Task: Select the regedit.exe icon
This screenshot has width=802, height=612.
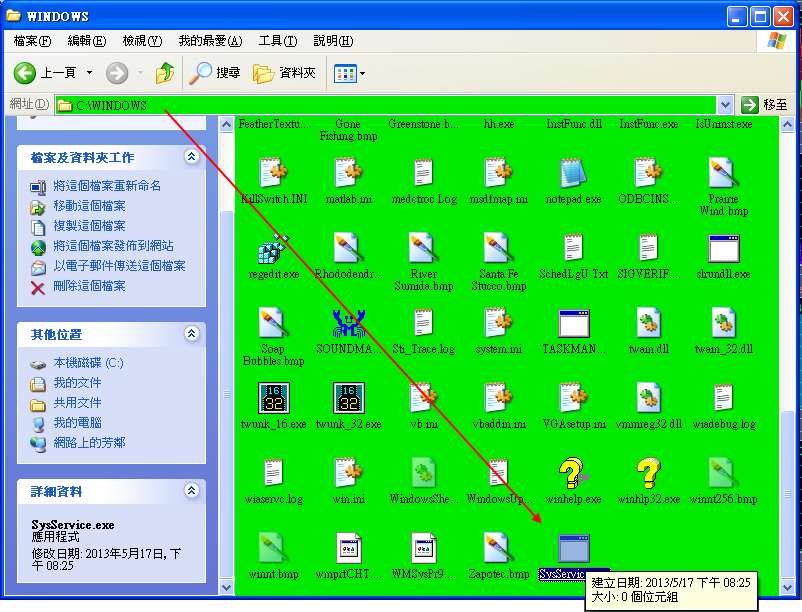Action: pos(274,248)
